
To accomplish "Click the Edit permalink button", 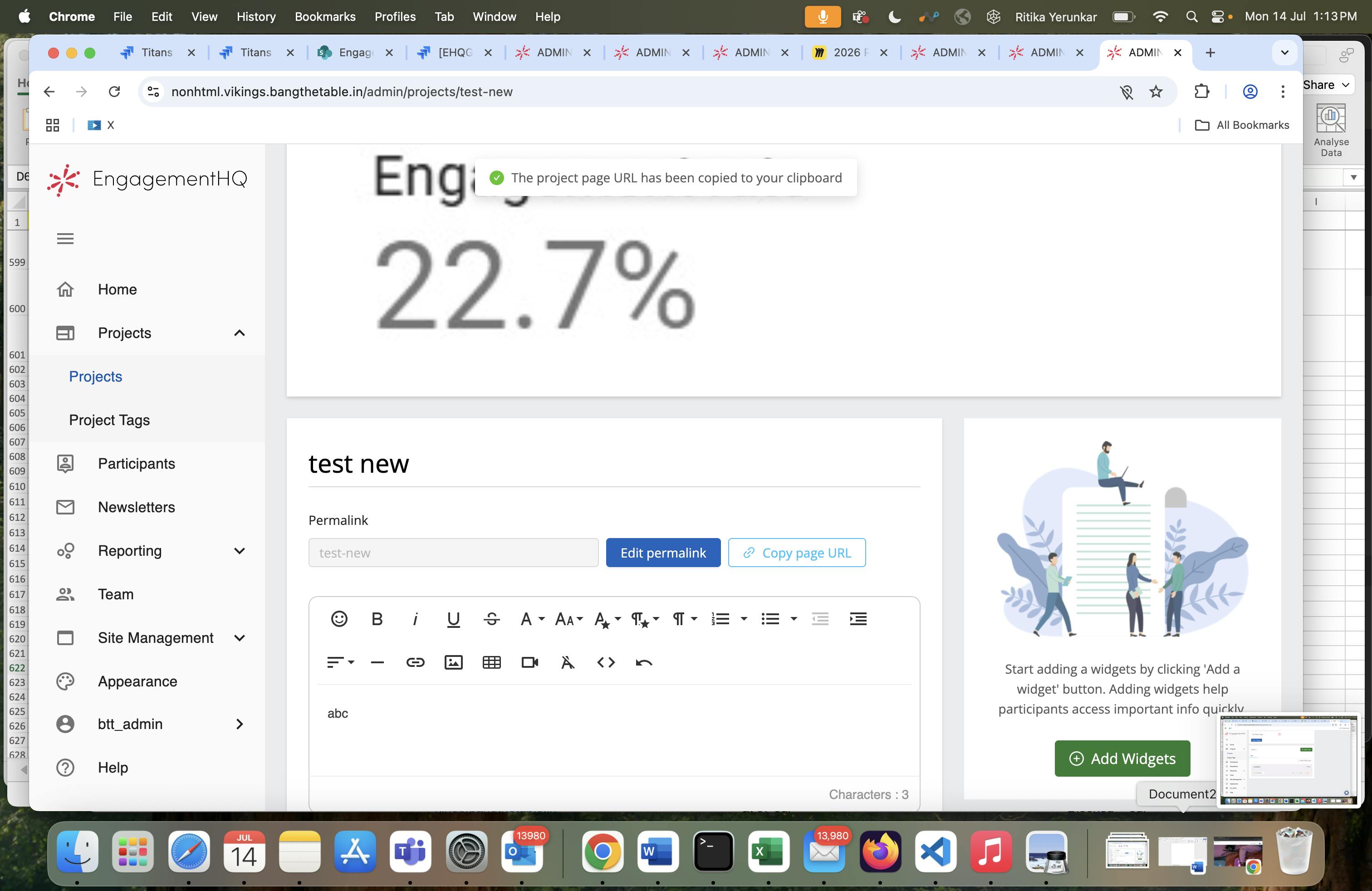I will pyautogui.click(x=663, y=552).
